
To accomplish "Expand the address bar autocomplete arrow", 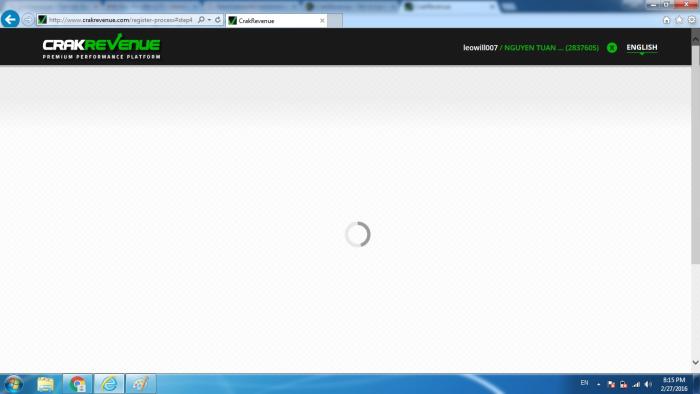I will coord(209,20).
